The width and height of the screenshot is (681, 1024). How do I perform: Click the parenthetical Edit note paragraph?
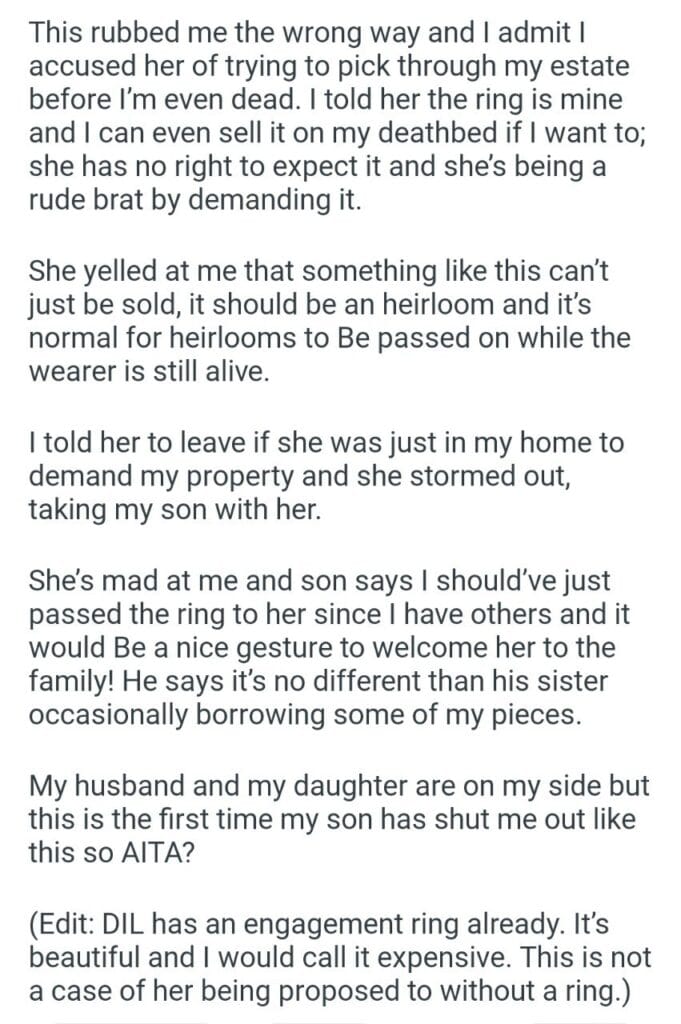340,956
